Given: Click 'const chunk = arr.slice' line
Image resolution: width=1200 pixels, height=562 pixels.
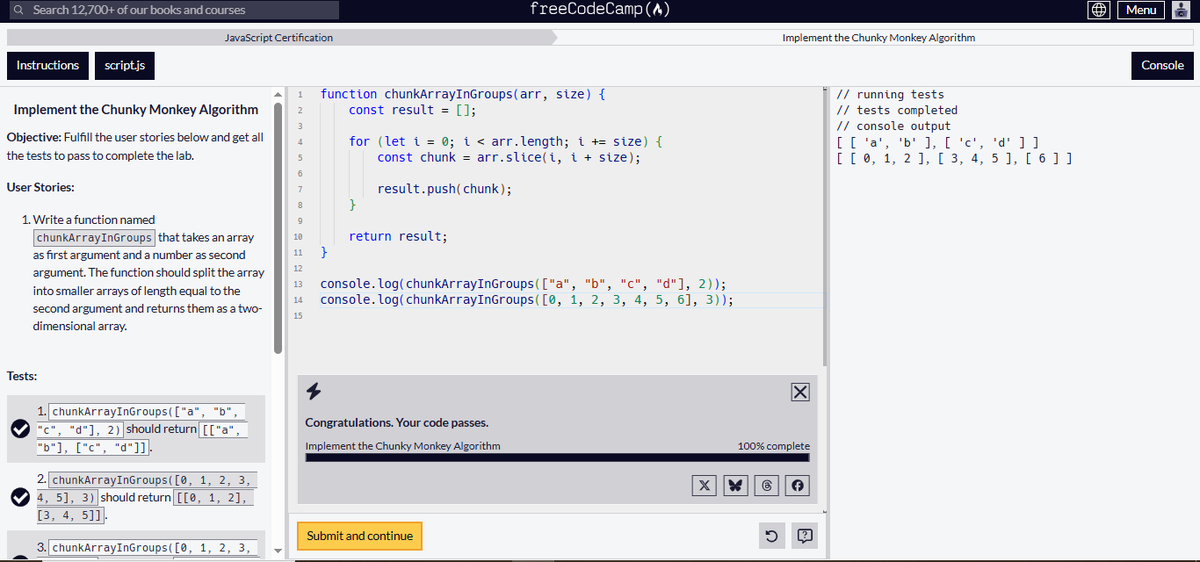Looking at the screenshot, I should pyautogui.click(x=509, y=157).
